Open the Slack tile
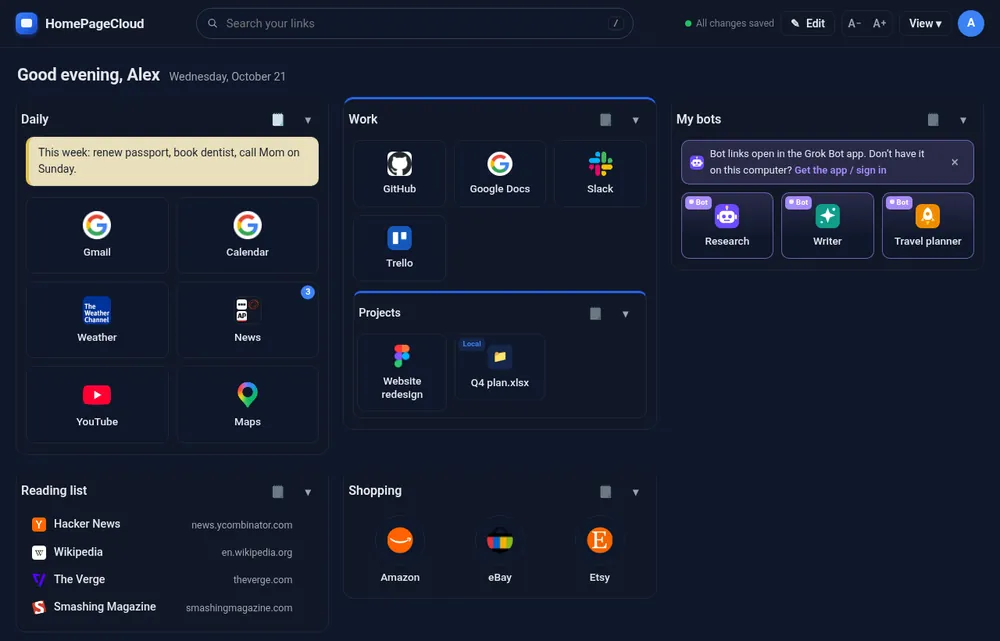1000x641 pixels. click(600, 173)
